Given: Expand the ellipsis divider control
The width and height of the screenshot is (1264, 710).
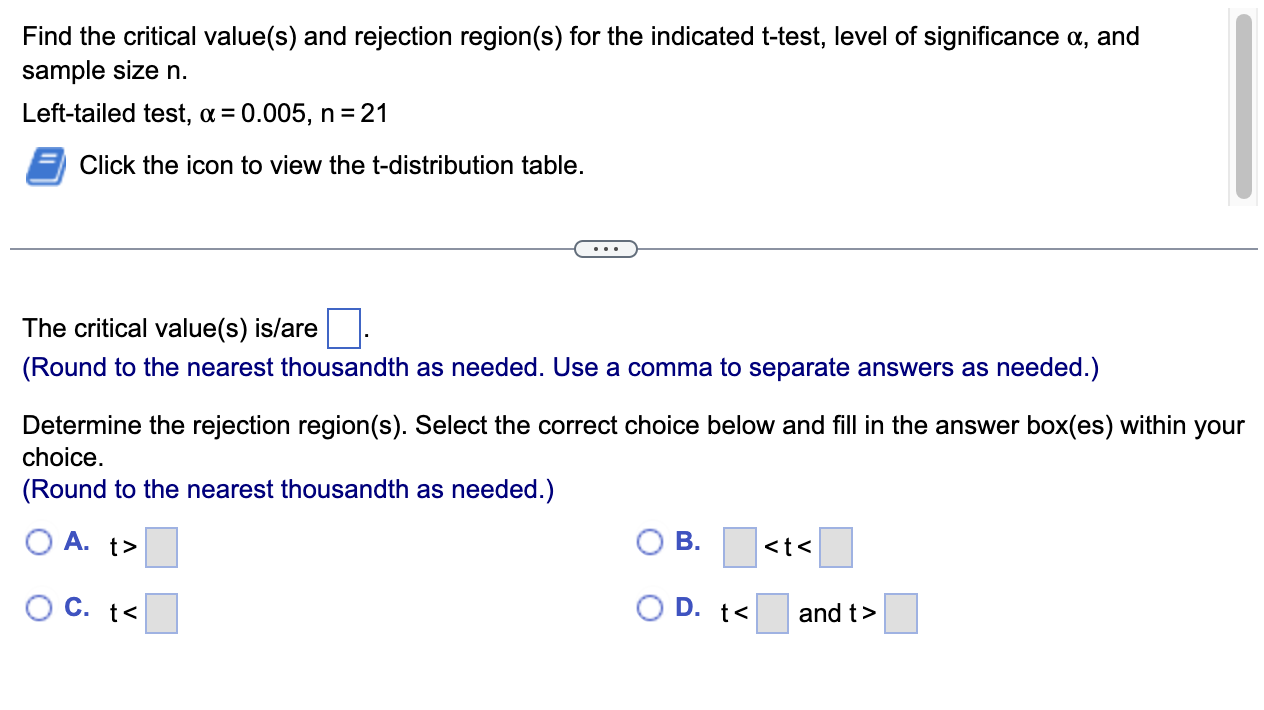Looking at the screenshot, I should coord(606,248).
